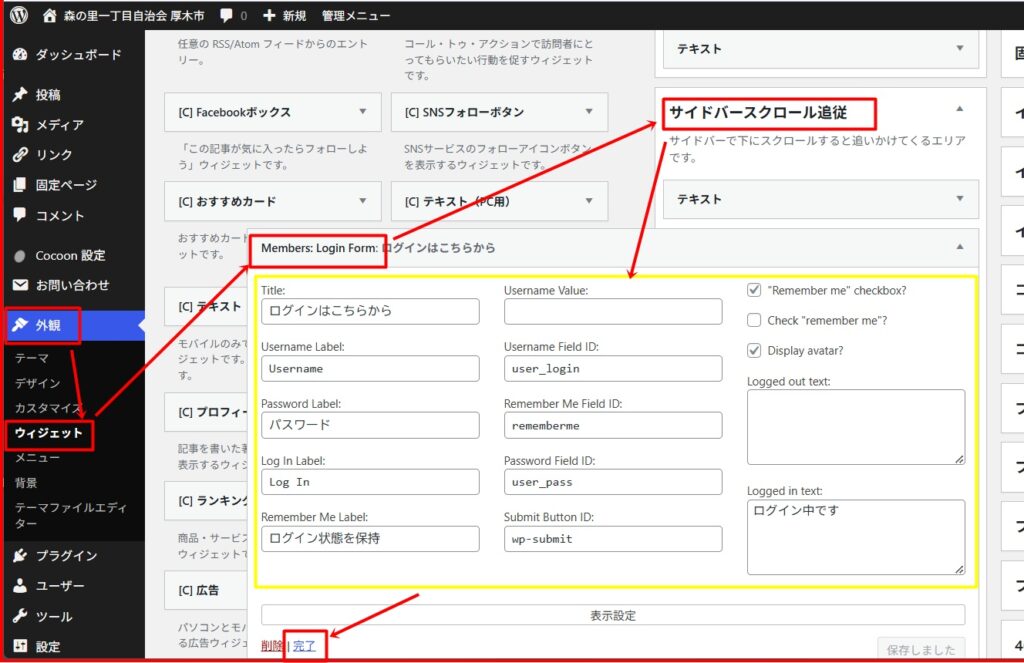
Task: Open メディア library icon
Action: click(20, 124)
